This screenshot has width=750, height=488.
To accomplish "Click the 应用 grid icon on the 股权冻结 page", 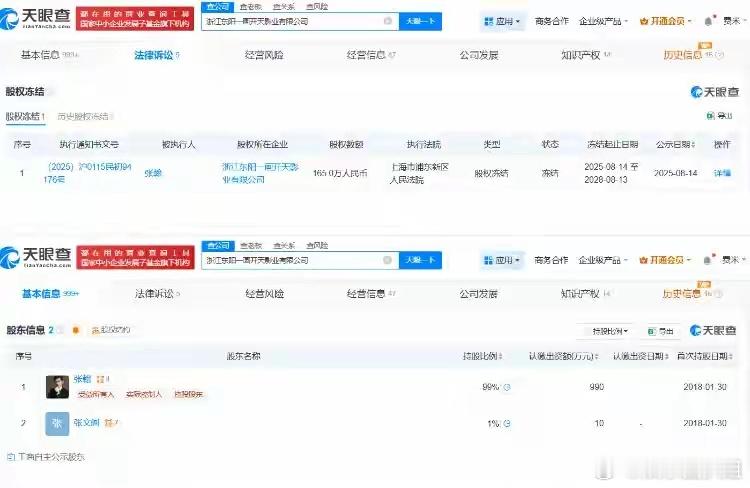I will pos(489,22).
